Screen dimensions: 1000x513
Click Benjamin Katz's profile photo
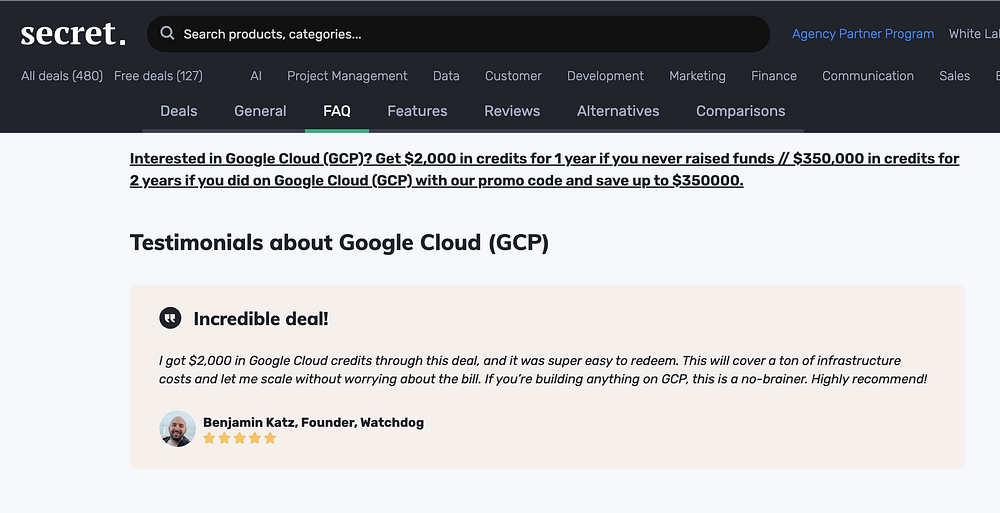click(177, 428)
